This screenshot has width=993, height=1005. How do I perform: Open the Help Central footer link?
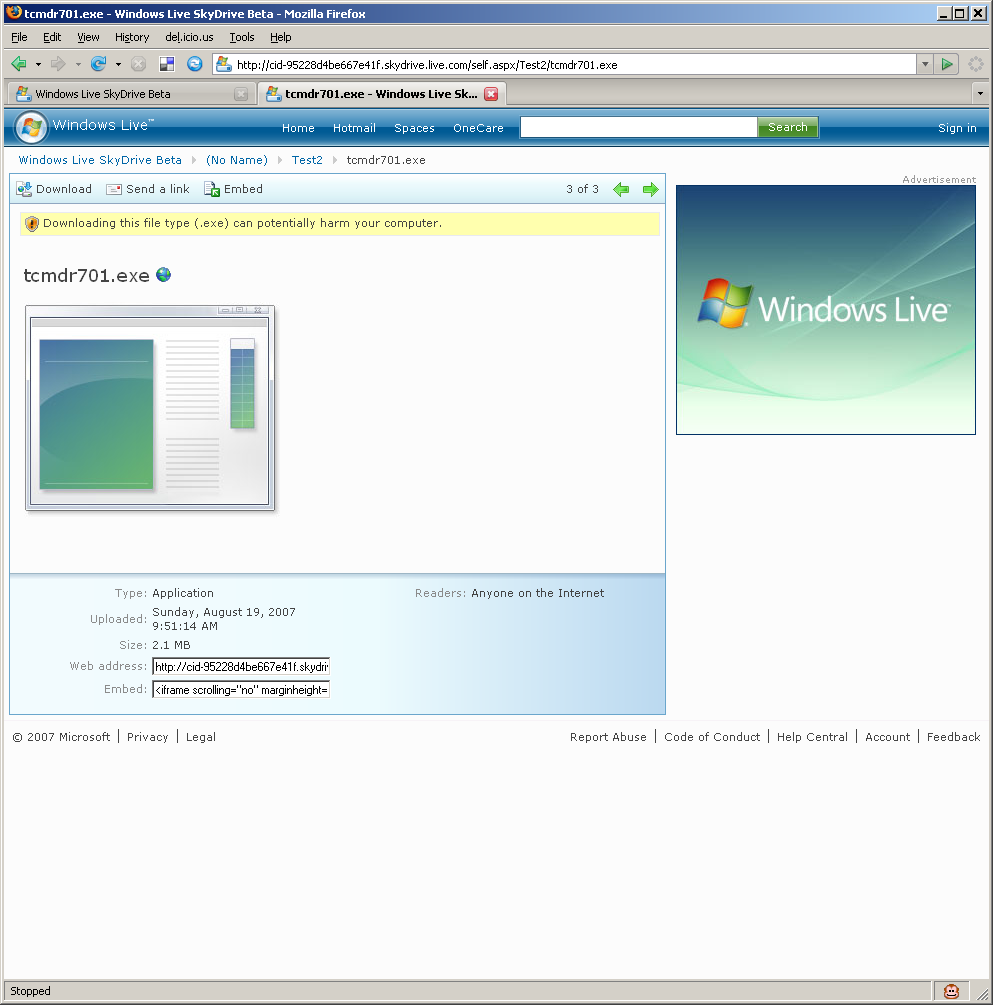[812, 737]
